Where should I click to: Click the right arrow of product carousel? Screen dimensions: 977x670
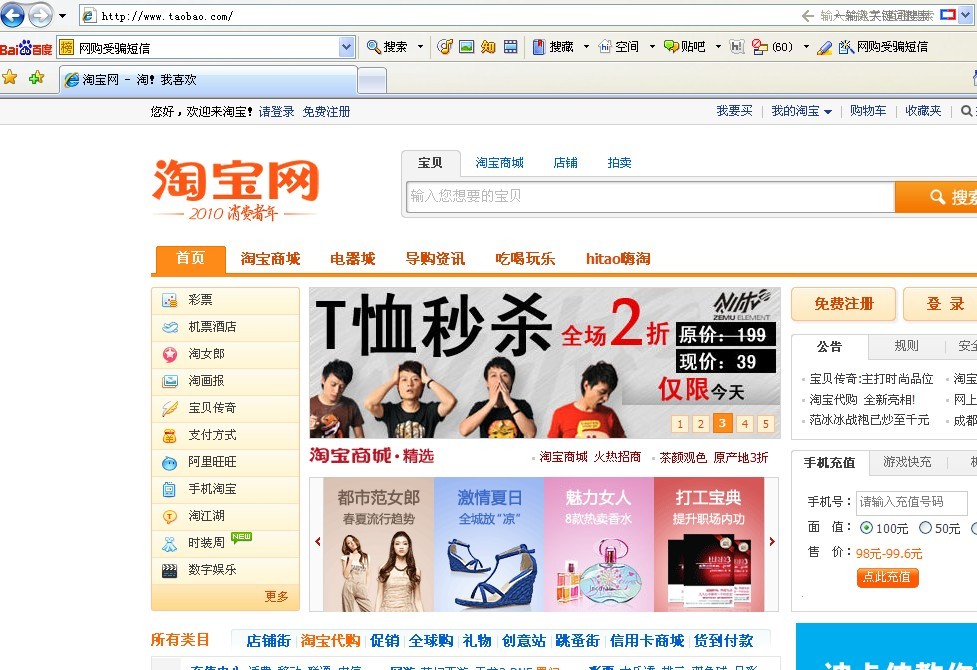point(772,542)
